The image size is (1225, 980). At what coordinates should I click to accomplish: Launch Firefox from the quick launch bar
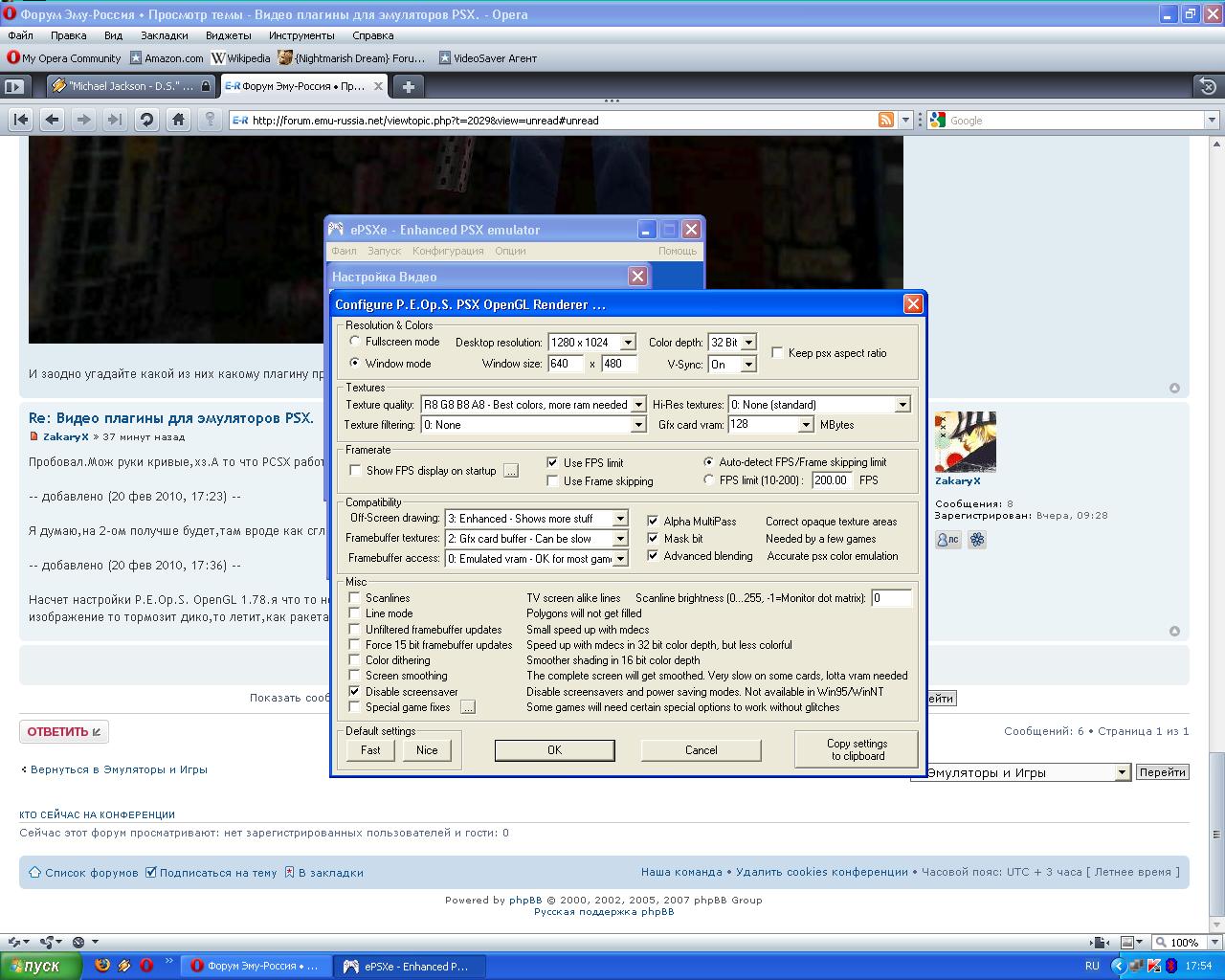(102, 966)
